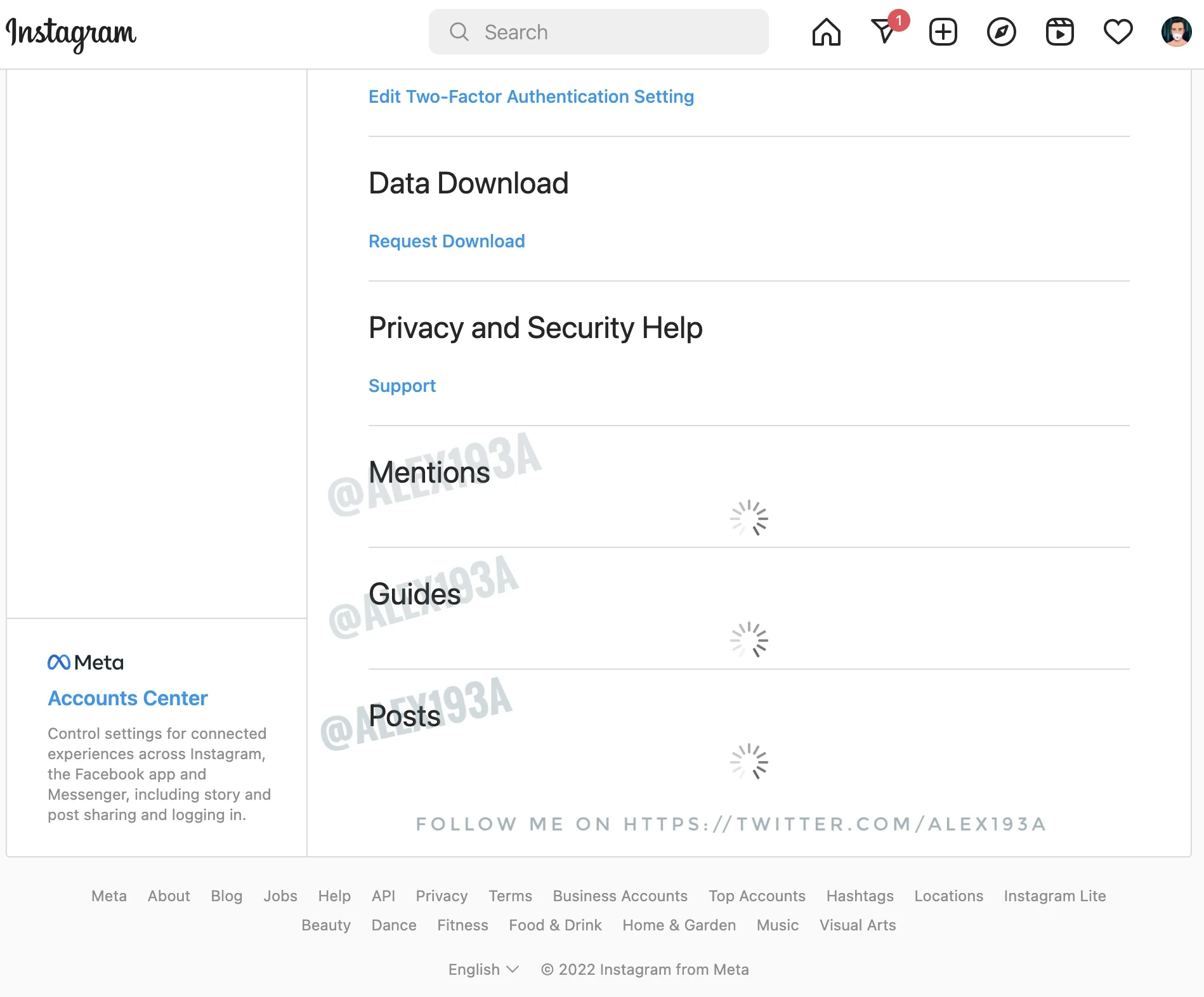Open the Fitness category link
Image resolution: width=1204 pixels, height=997 pixels.
[x=462, y=925]
